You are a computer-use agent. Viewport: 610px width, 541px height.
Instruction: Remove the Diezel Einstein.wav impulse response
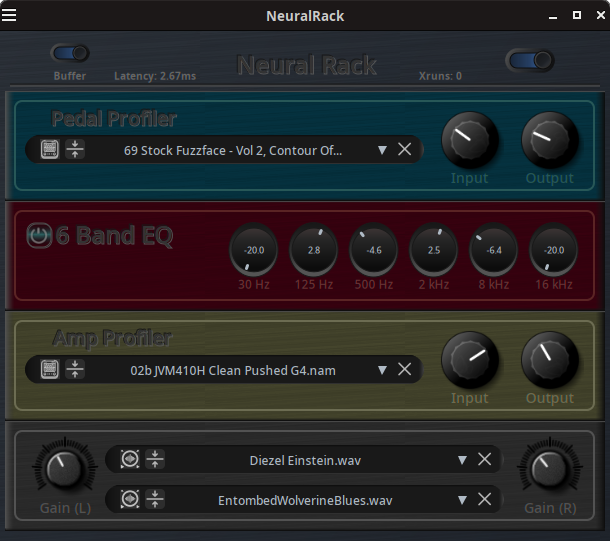(484, 460)
